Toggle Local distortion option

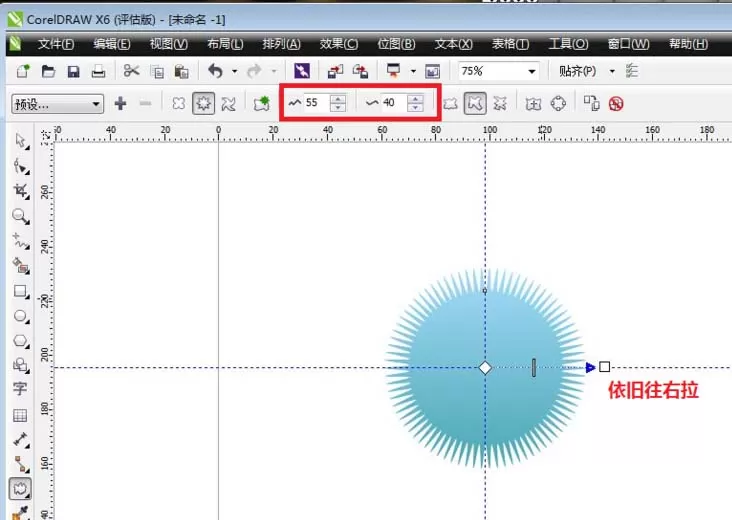[500, 103]
